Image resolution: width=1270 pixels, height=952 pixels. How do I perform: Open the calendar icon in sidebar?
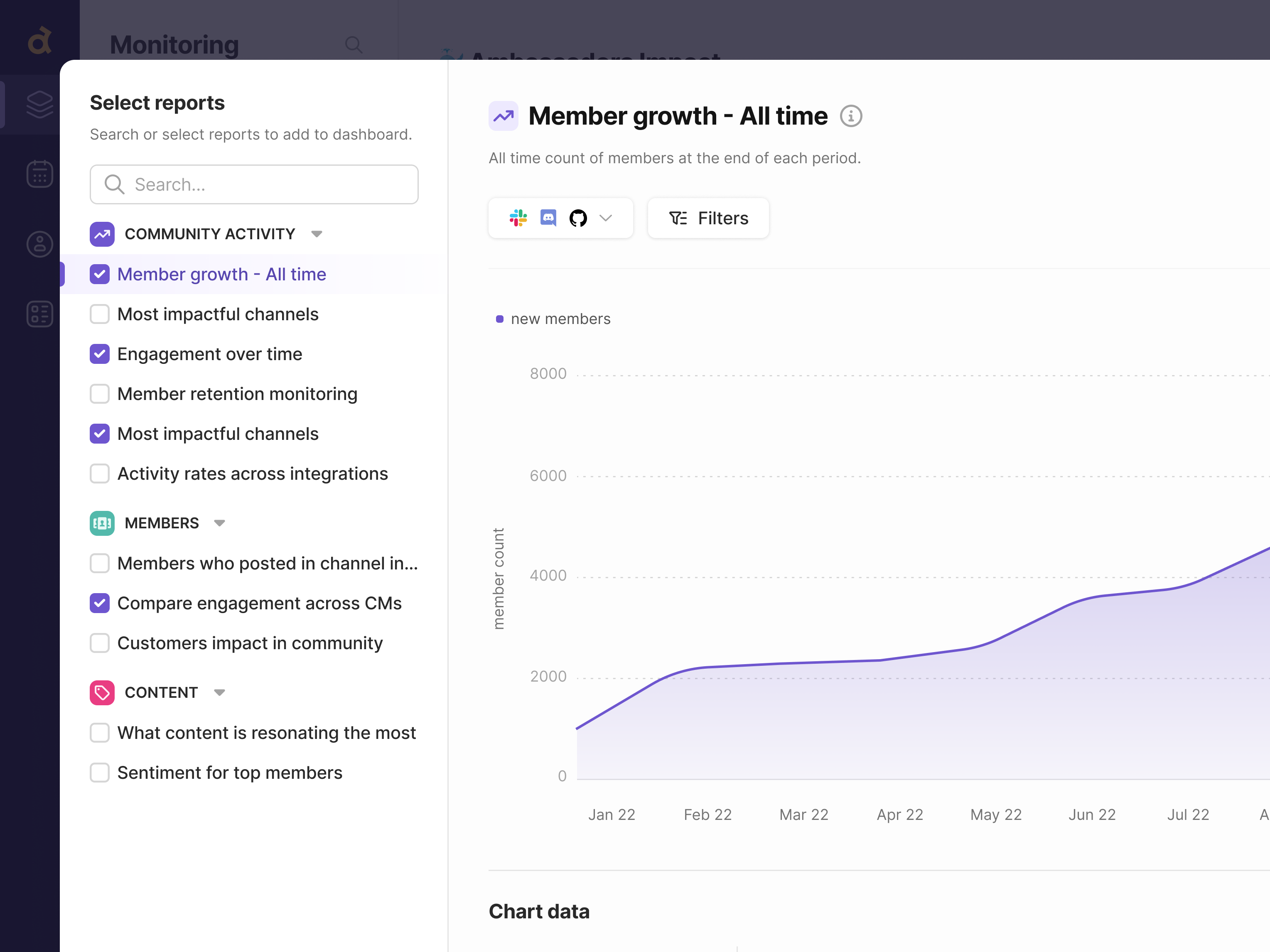pos(39,174)
